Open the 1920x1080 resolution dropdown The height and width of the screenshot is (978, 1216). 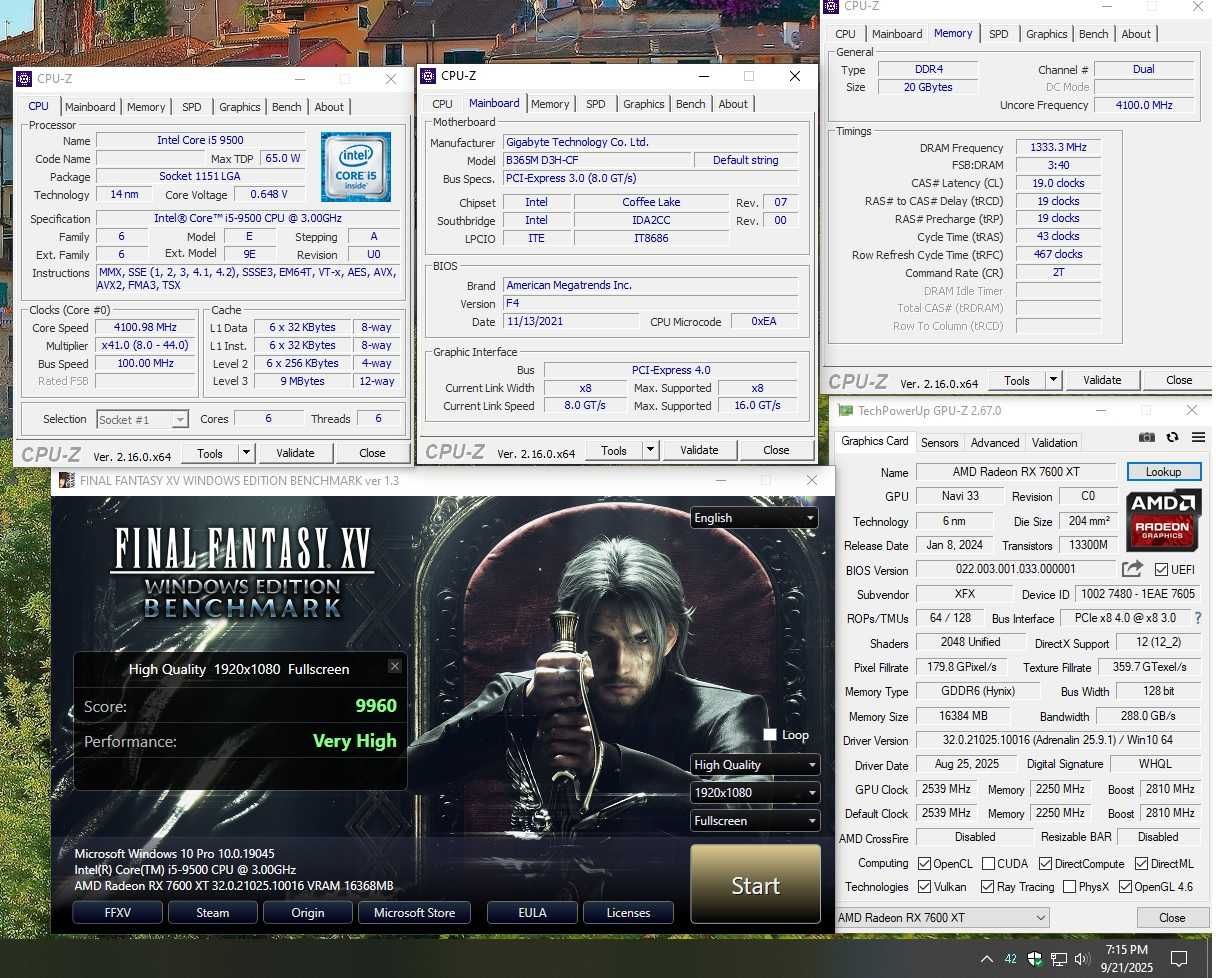click(x=754, y=792)
